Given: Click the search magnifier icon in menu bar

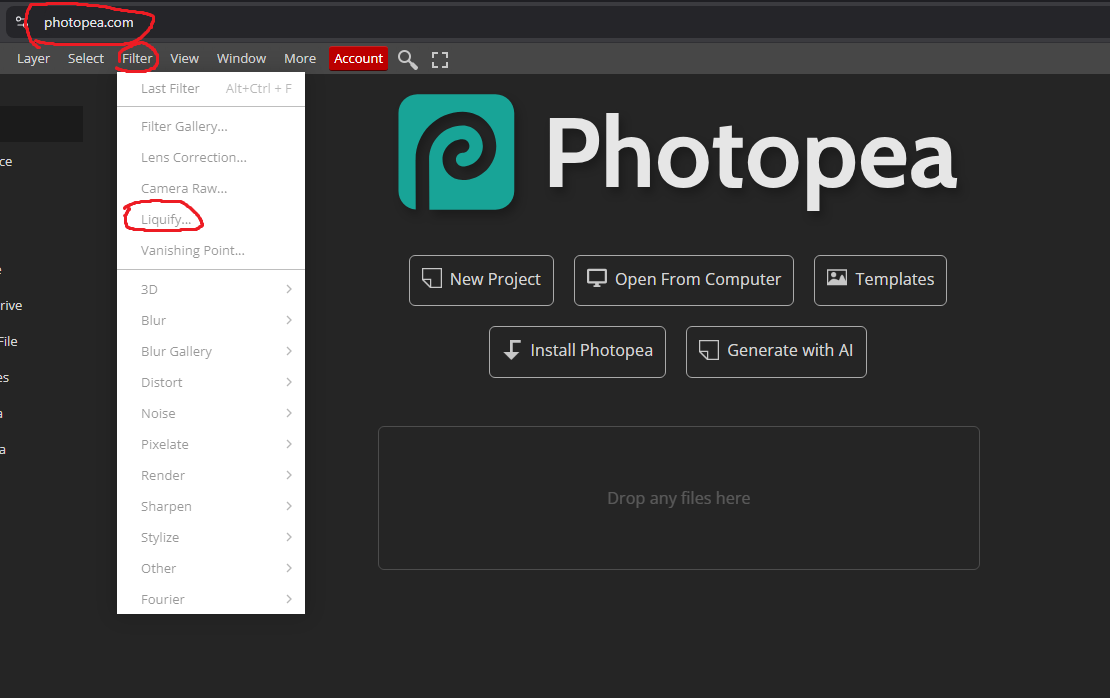Looking at the screenshot, I should pyautogui.click(x=407, y=59).
